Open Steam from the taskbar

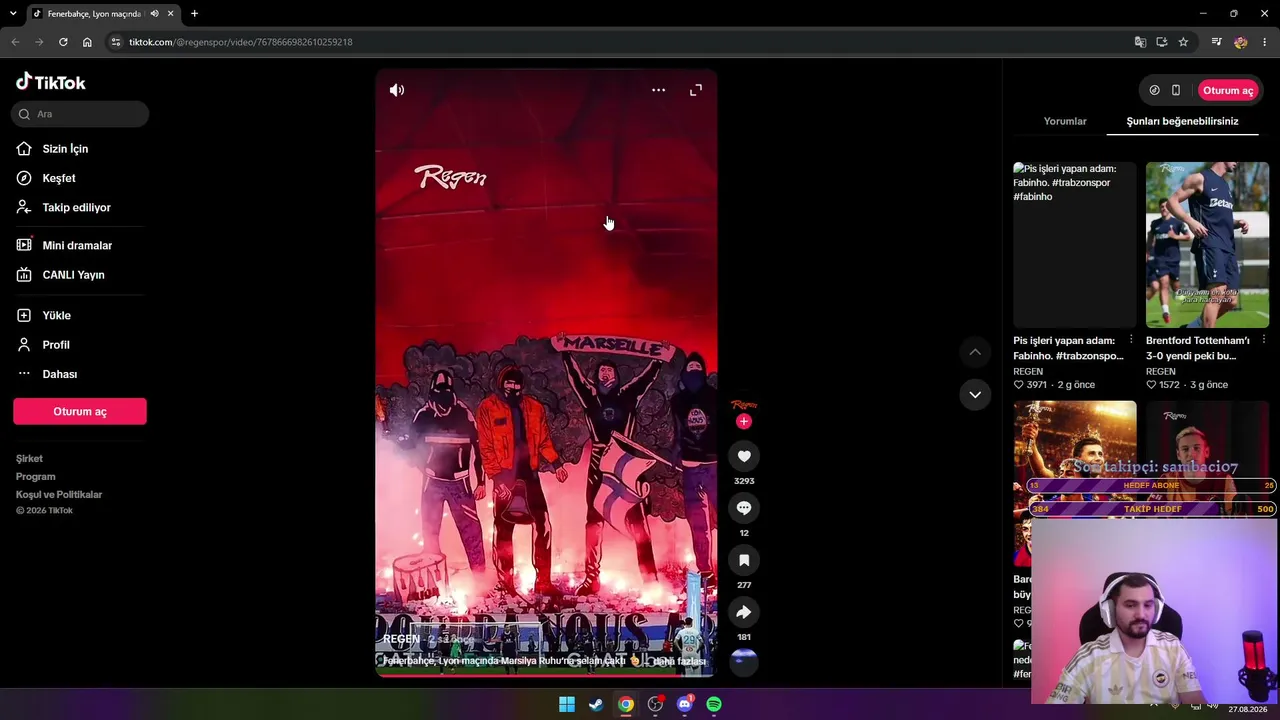[596, 704]
